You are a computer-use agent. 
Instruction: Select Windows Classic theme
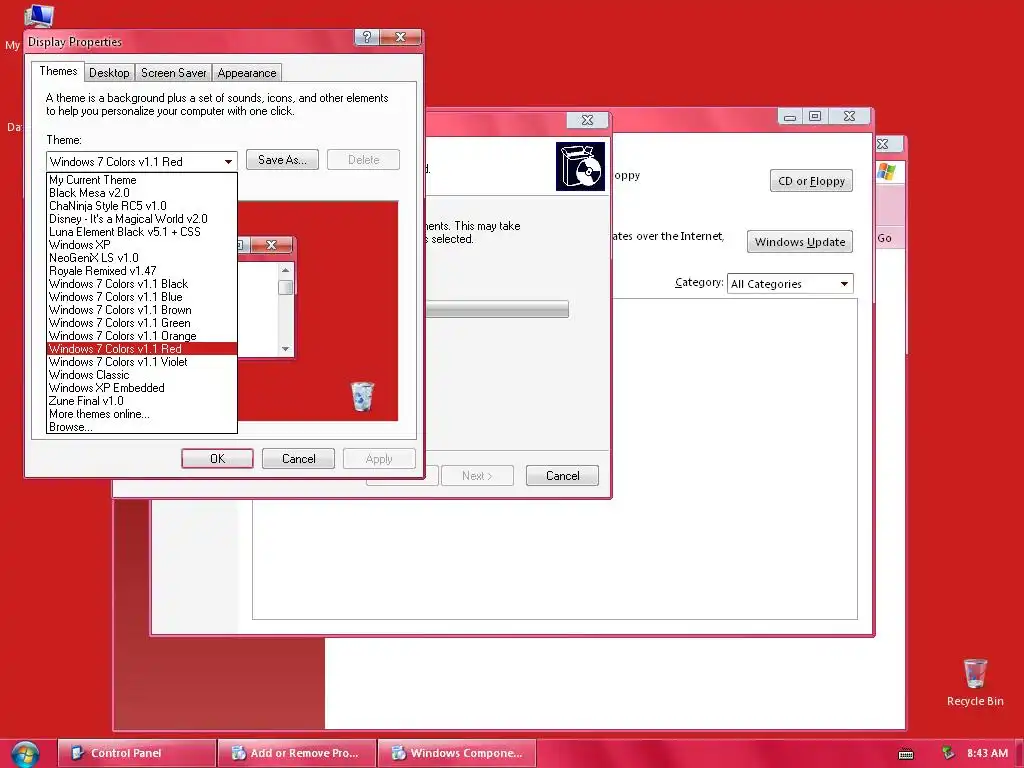tap(142, 375)
